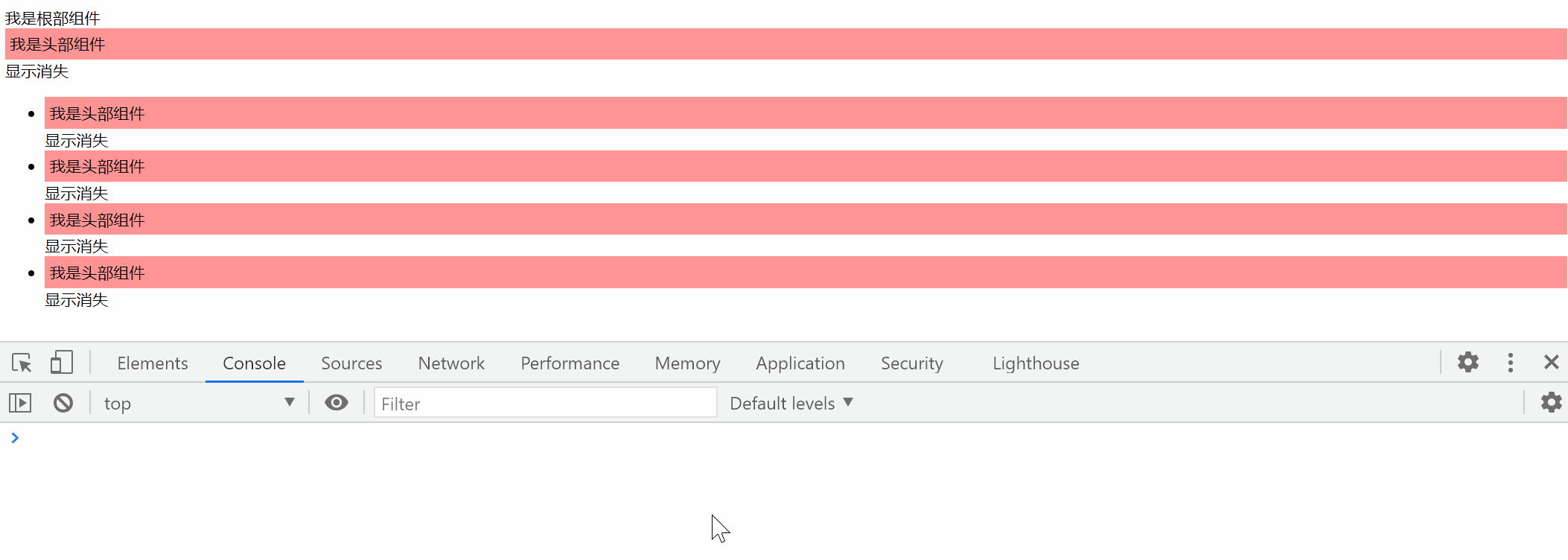Toggle the root header's 显示消失 text
Image resolution: width=1568 pixels, height=560 pixels.
click(37, 71)
